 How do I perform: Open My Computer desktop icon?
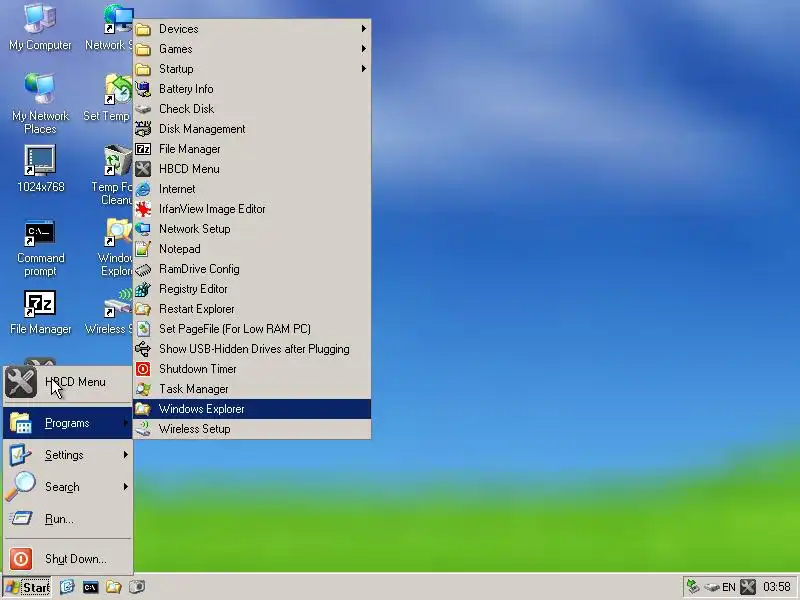pyautogui.click(x=40, y=27)
